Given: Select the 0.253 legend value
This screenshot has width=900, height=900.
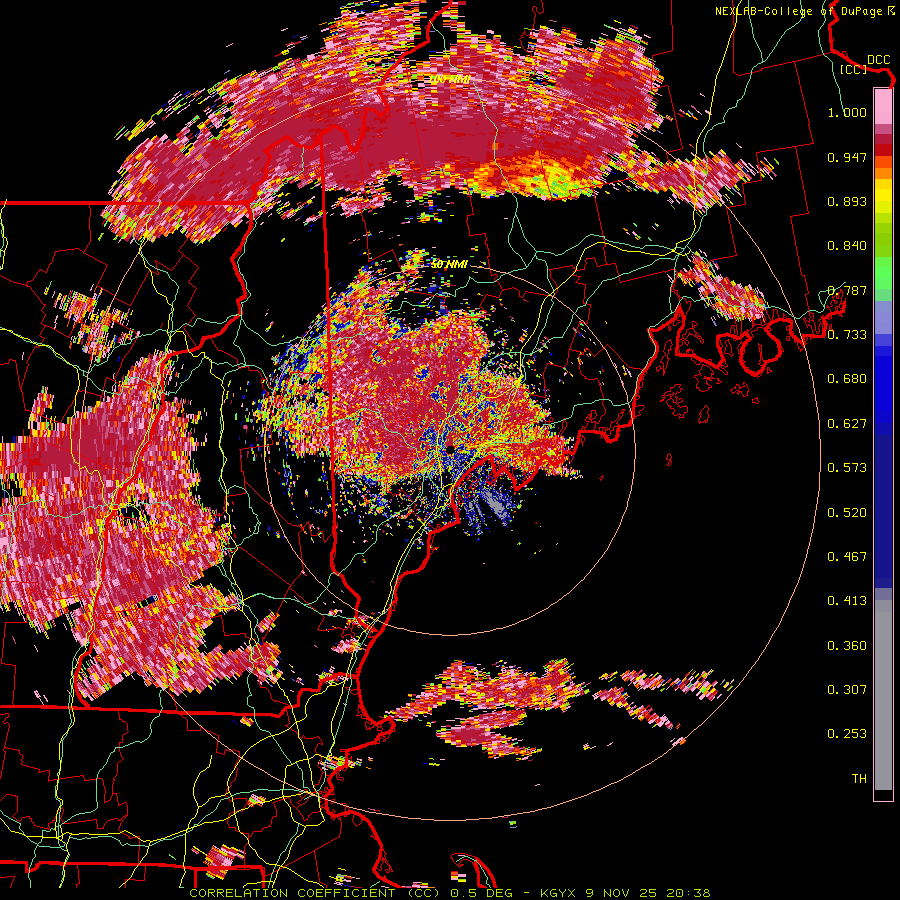Looking at the screenshot, I should [847, 734].
